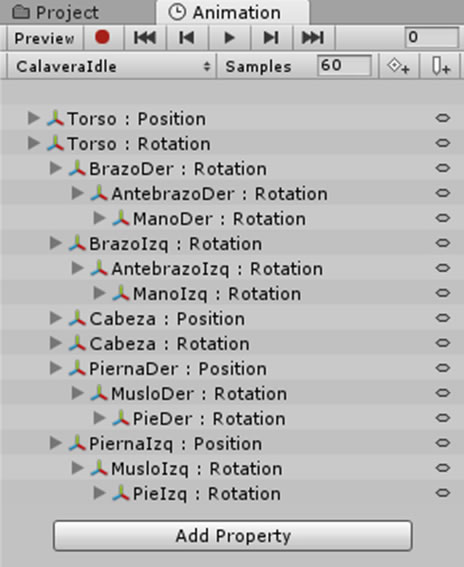The image size is (464, 567).
Task: Jump to the last keyframe
Action: (313, 37)
